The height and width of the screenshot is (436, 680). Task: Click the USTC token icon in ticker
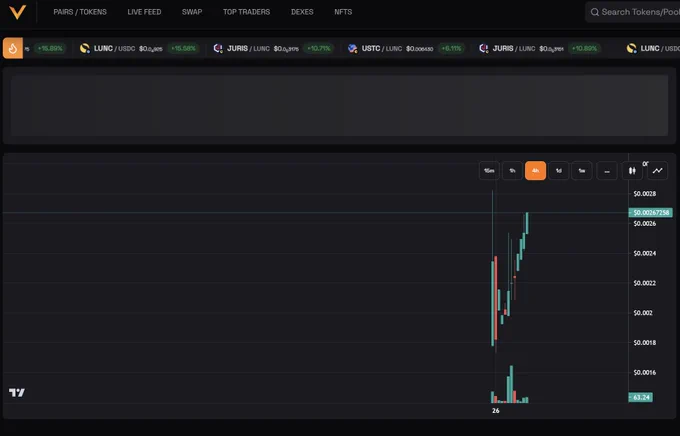353,48
